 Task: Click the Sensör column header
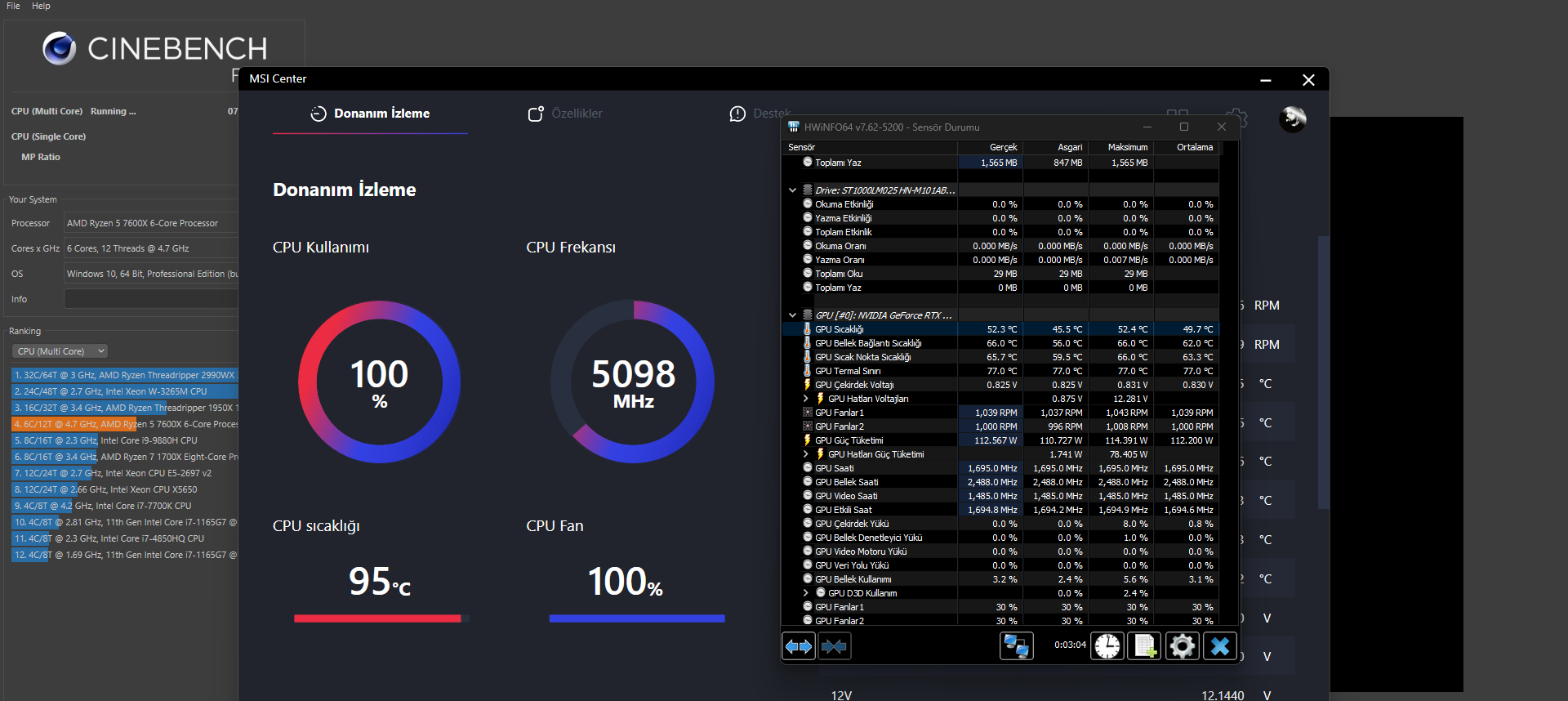tap(870, 147)
